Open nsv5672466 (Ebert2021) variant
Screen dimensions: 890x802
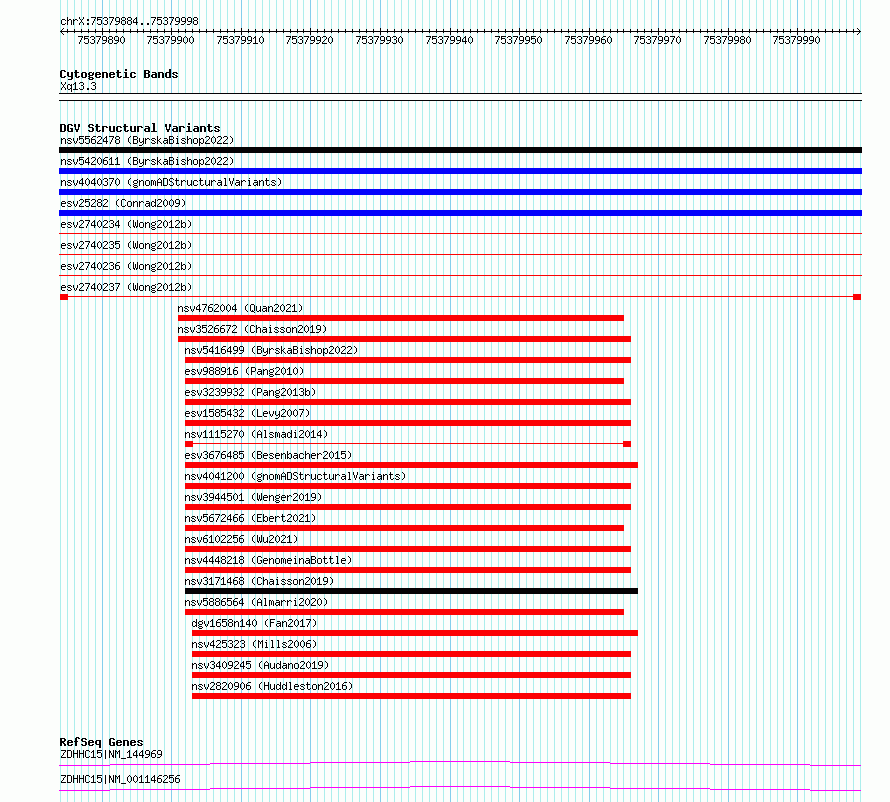(x=250, y=518)
